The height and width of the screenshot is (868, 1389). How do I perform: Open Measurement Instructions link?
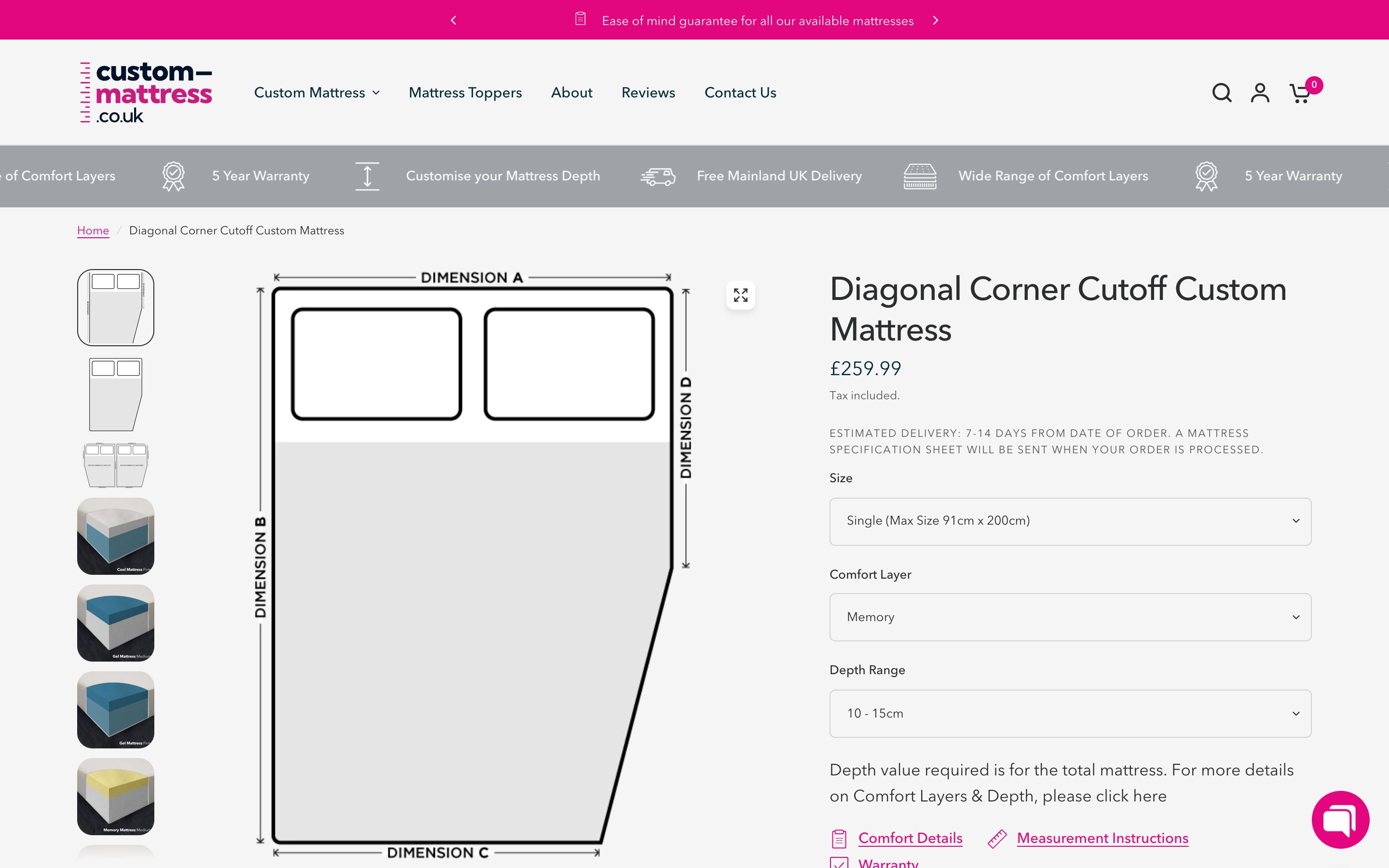[1102, 838]
